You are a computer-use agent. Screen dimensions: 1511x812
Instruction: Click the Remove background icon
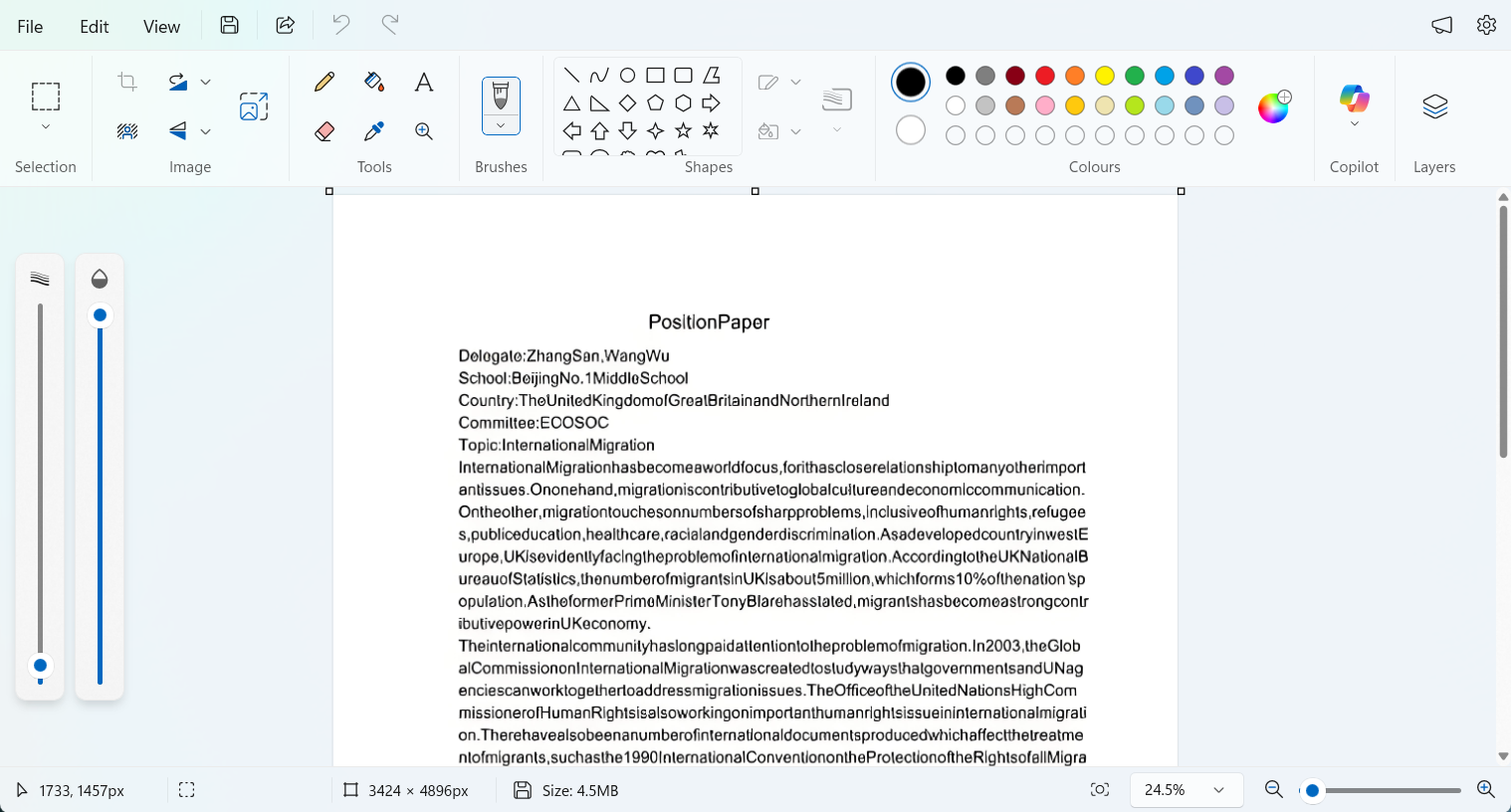pos(127,130)
